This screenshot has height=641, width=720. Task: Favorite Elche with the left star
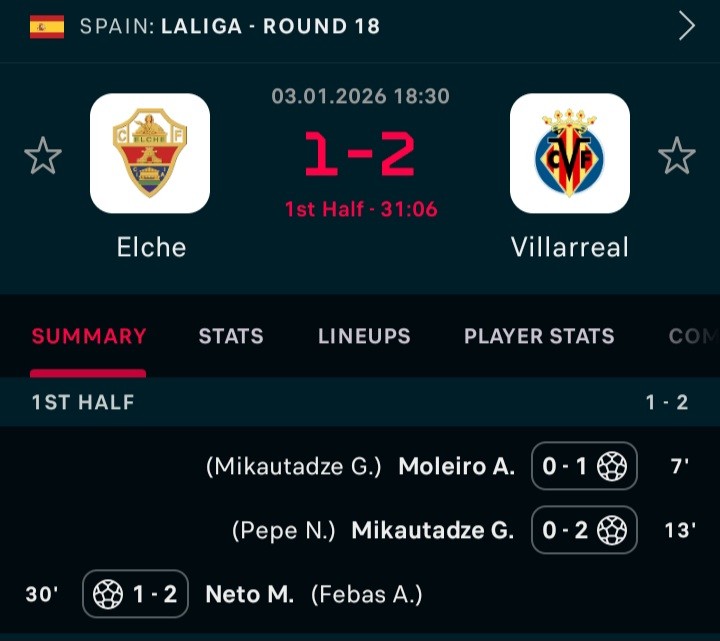tap(43, 156)
